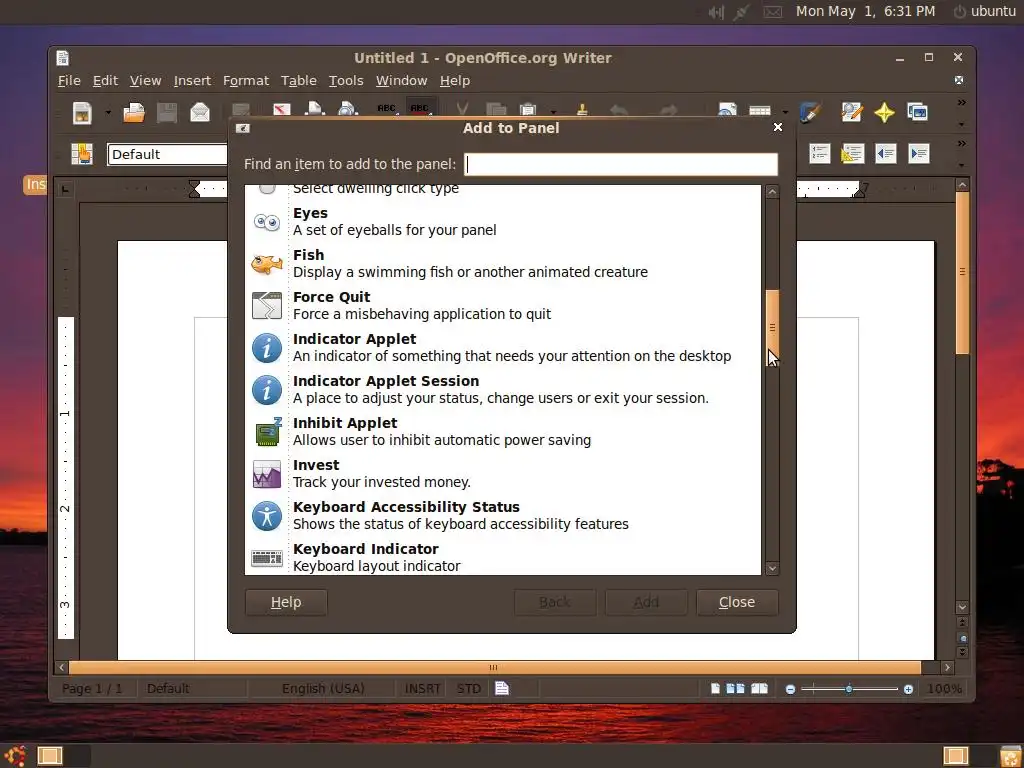
Task: Select the Invest applet icon
Action: [x=266, y=474]
